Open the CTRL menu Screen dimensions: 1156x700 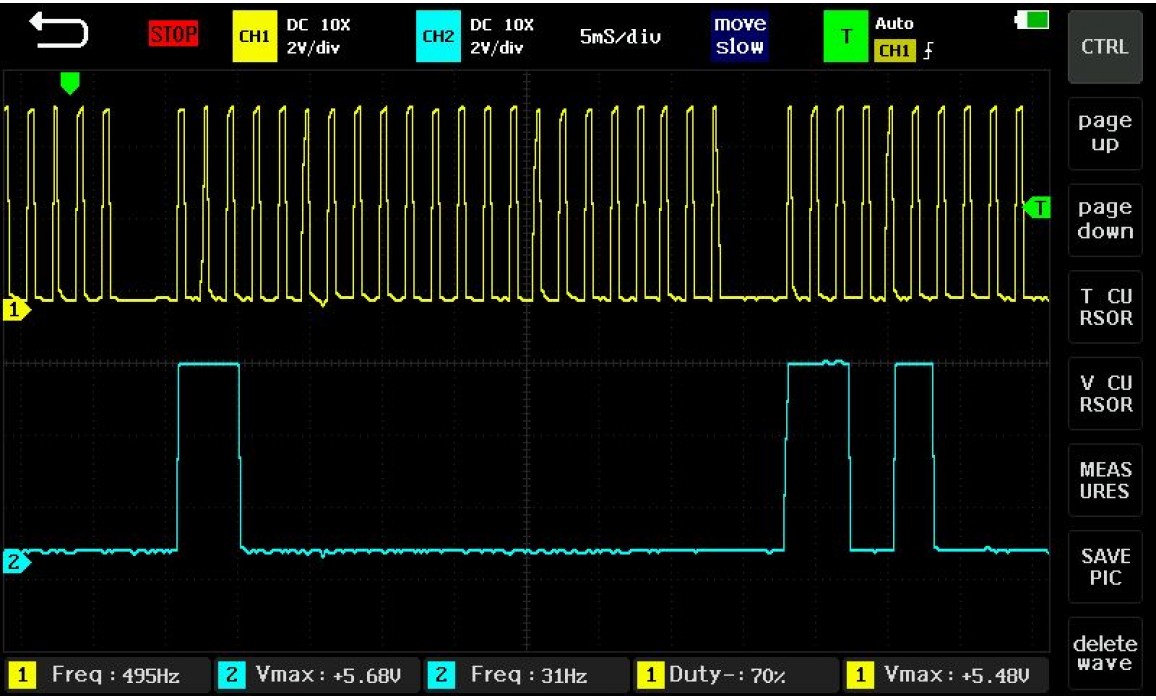pyautogui.click(x=1104, y=47)
